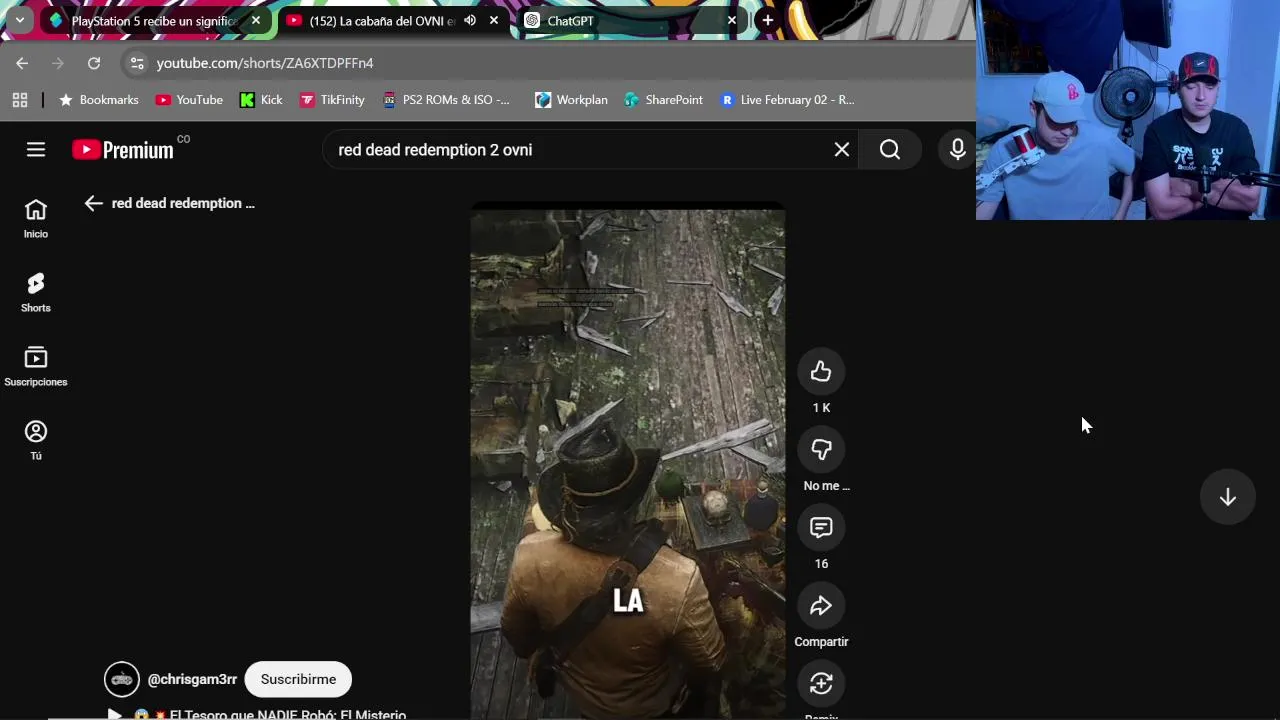The height and width of the screenshot is (720, 1280).
Task: Open the Kick bookmark
Action: tap(261, 100)
